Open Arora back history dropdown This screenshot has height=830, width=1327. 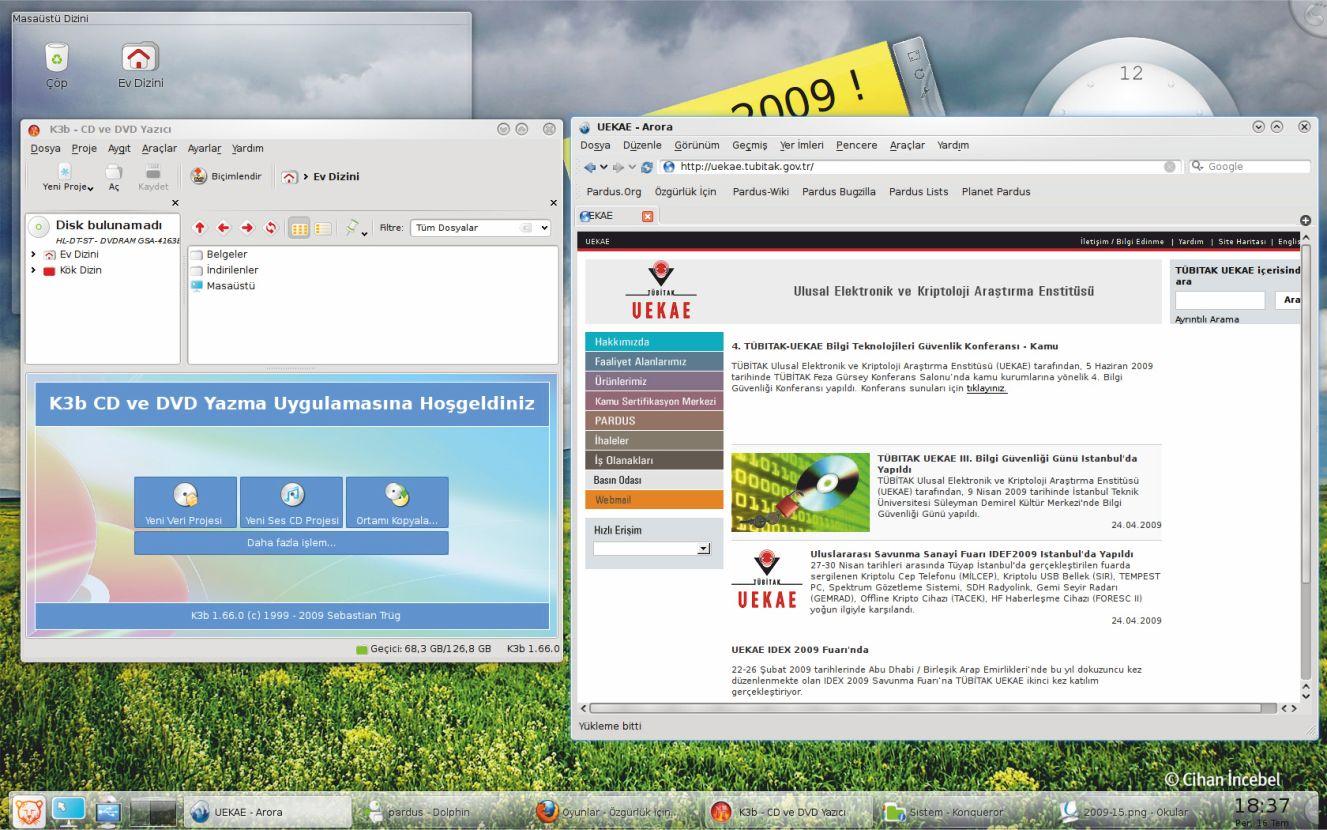(603, 167)
